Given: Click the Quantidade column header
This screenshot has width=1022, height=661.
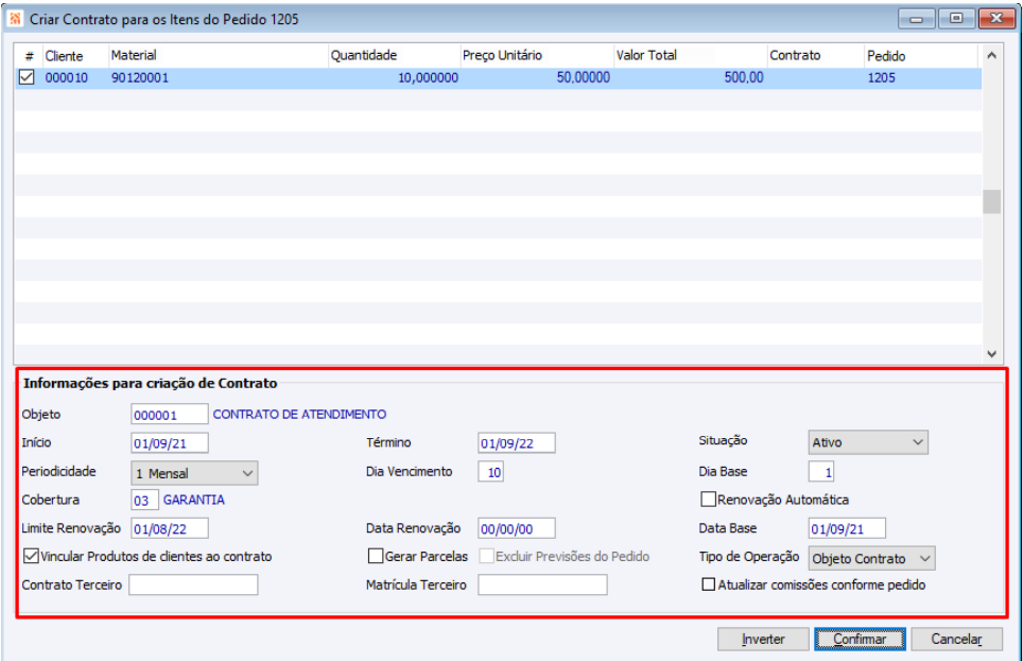Looking at the screenshot, I should 394,56.
